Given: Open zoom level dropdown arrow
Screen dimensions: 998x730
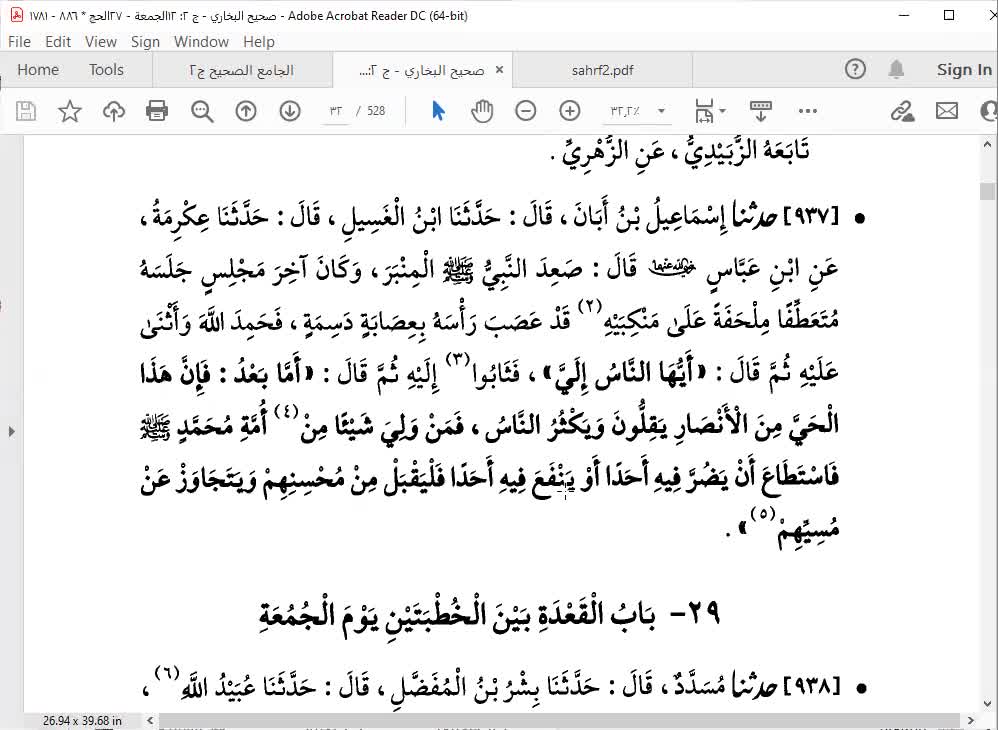Looking at the screenshot, I should pyautogui.click(x=661, y=111).
